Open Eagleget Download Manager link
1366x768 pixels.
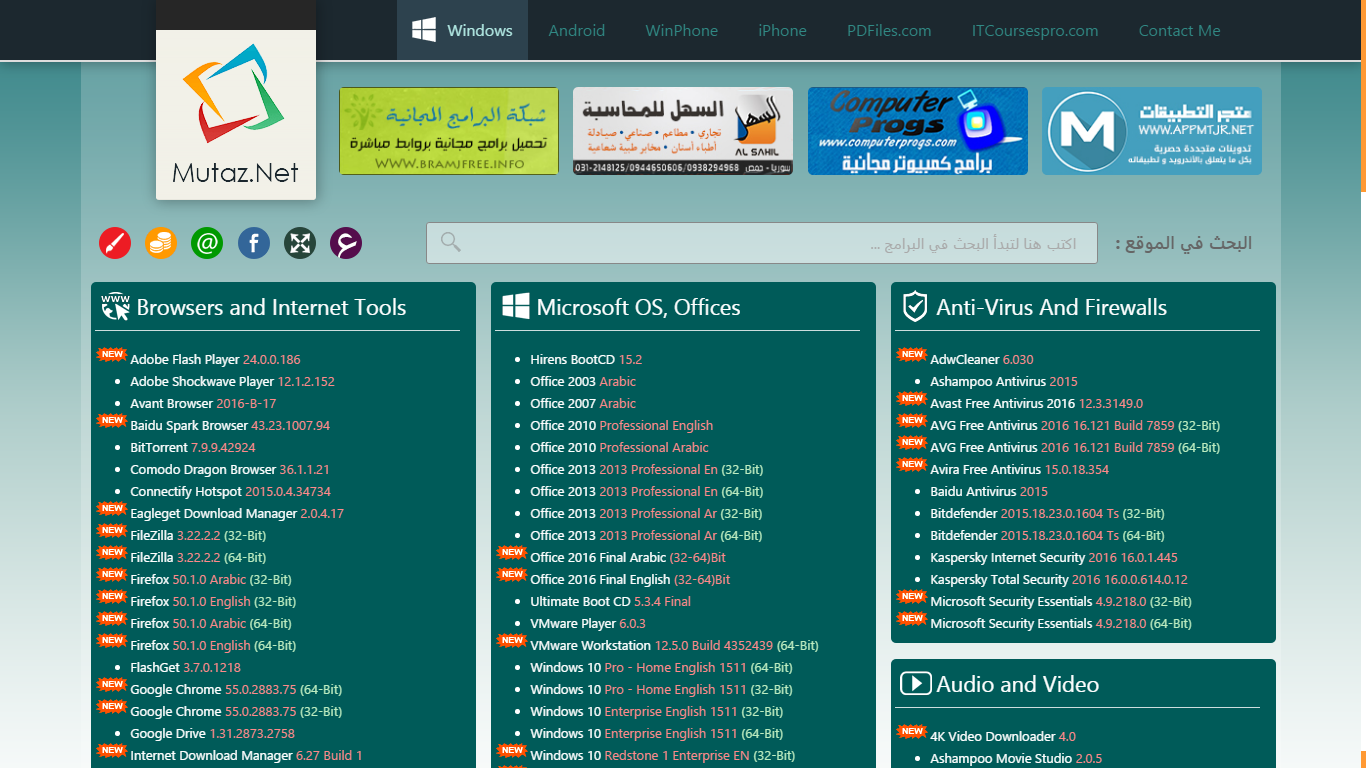tap(237, 514)
